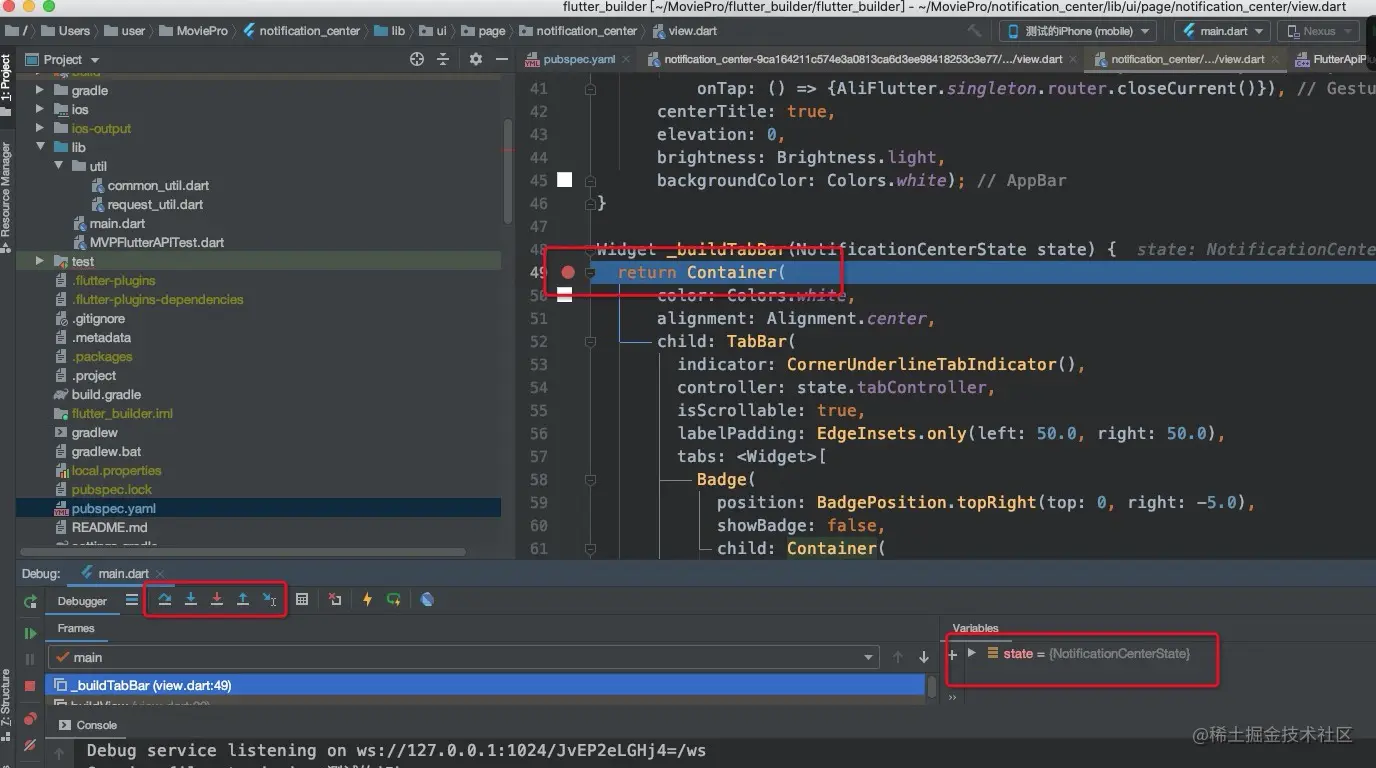
Task: Close the main.dart debug session tab
Action: [160, 574]
